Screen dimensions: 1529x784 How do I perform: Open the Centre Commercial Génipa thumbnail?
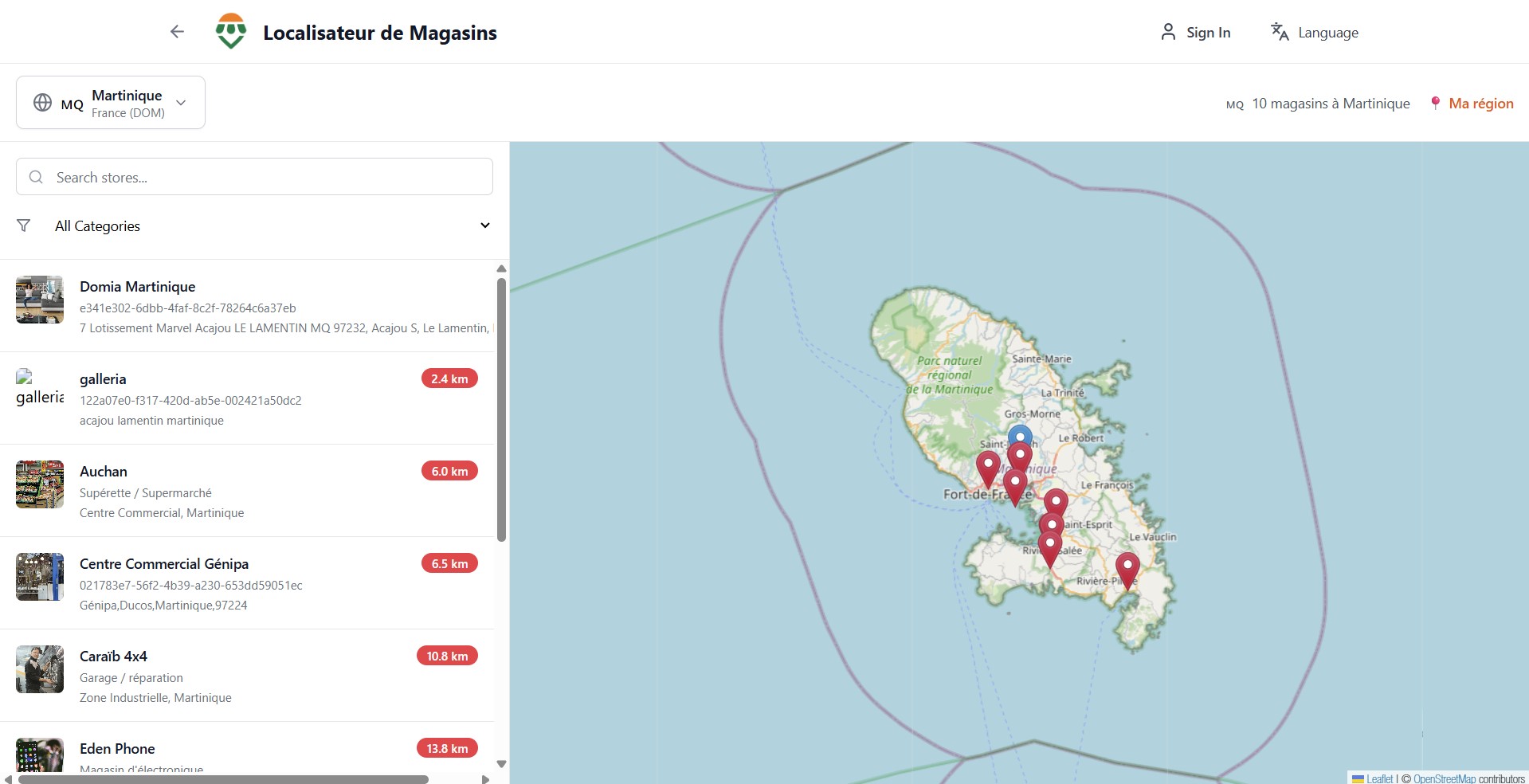[x=40, y=577]
